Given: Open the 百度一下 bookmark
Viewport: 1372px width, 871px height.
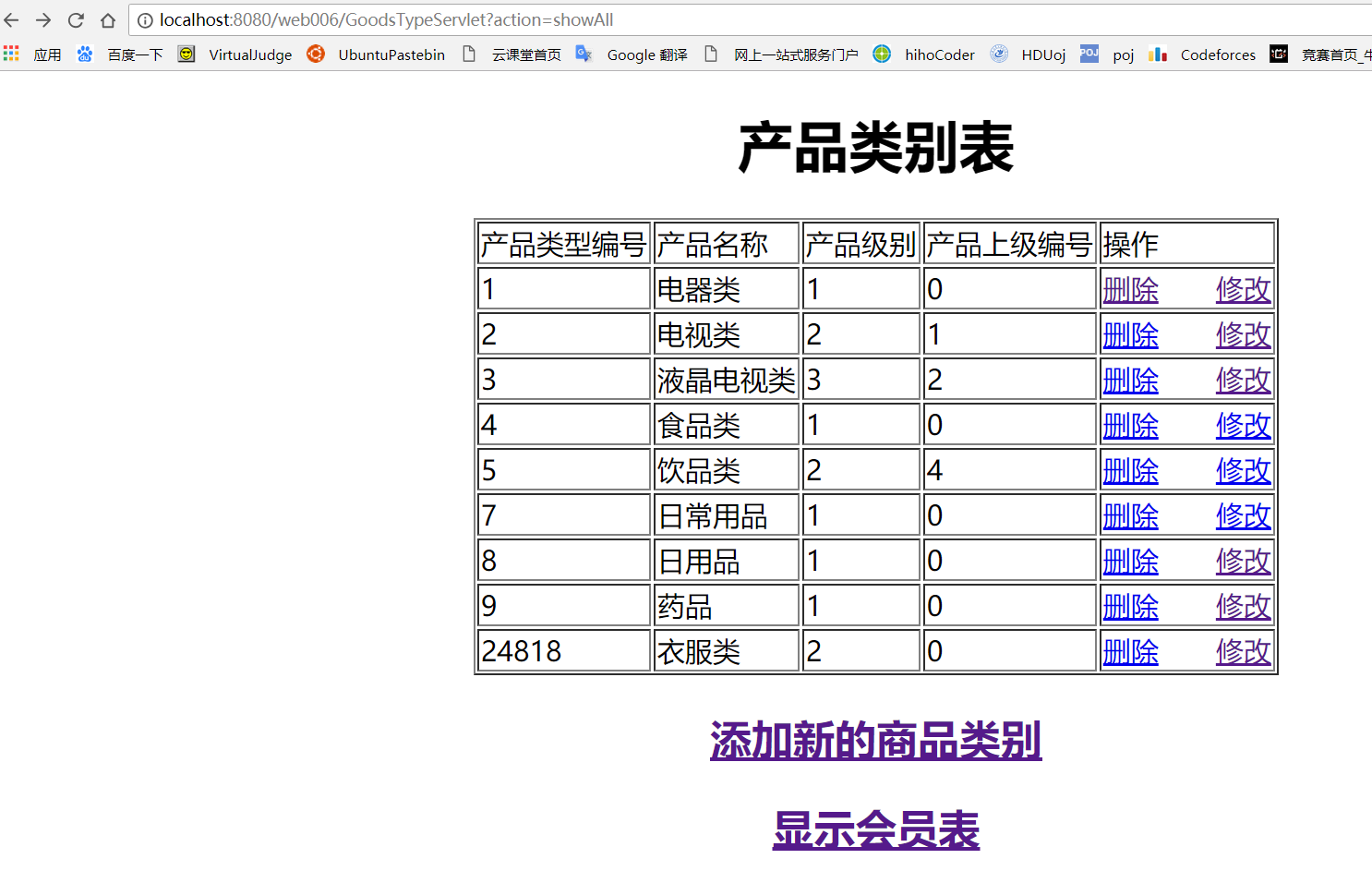Looking at the screenshot, I should [120, 54].
